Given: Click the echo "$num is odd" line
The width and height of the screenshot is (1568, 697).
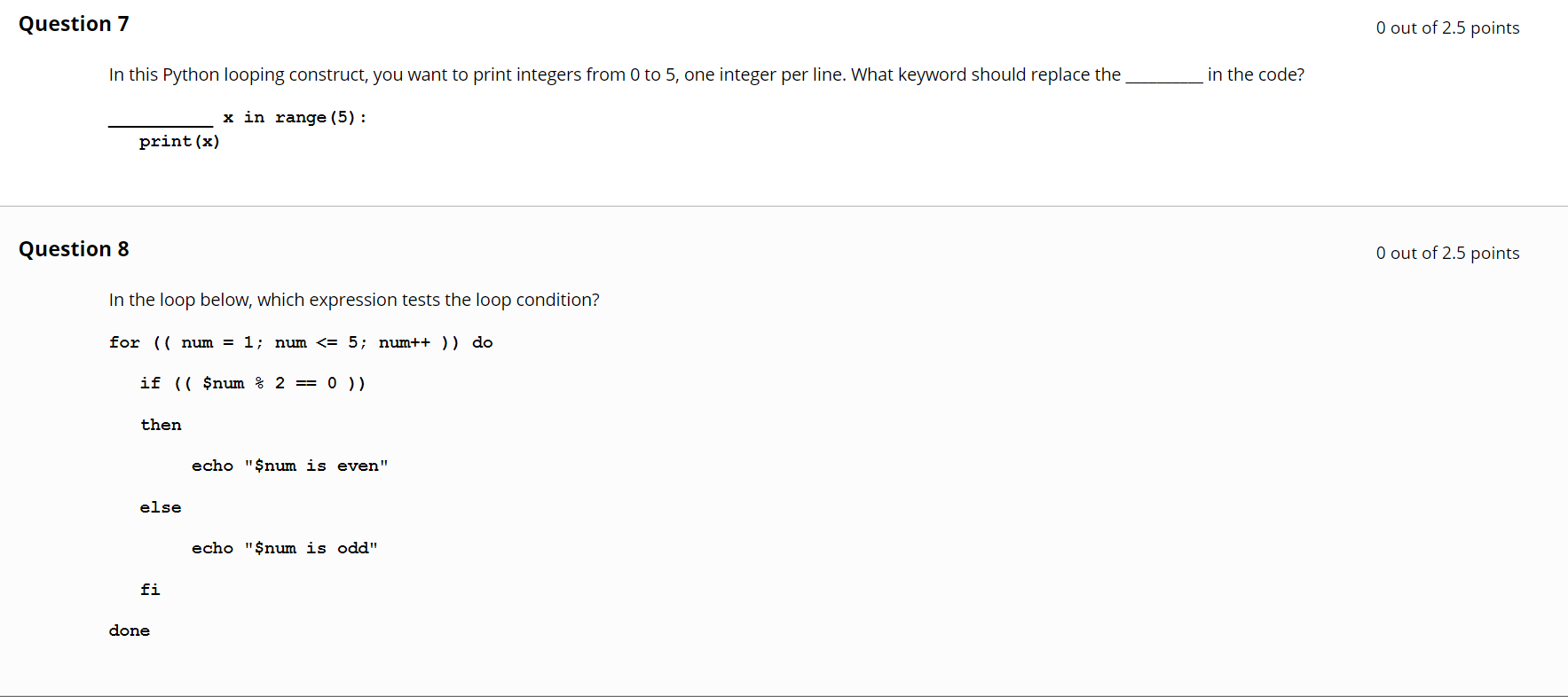Looking at the screenshot, I should [x=284, y=548].
